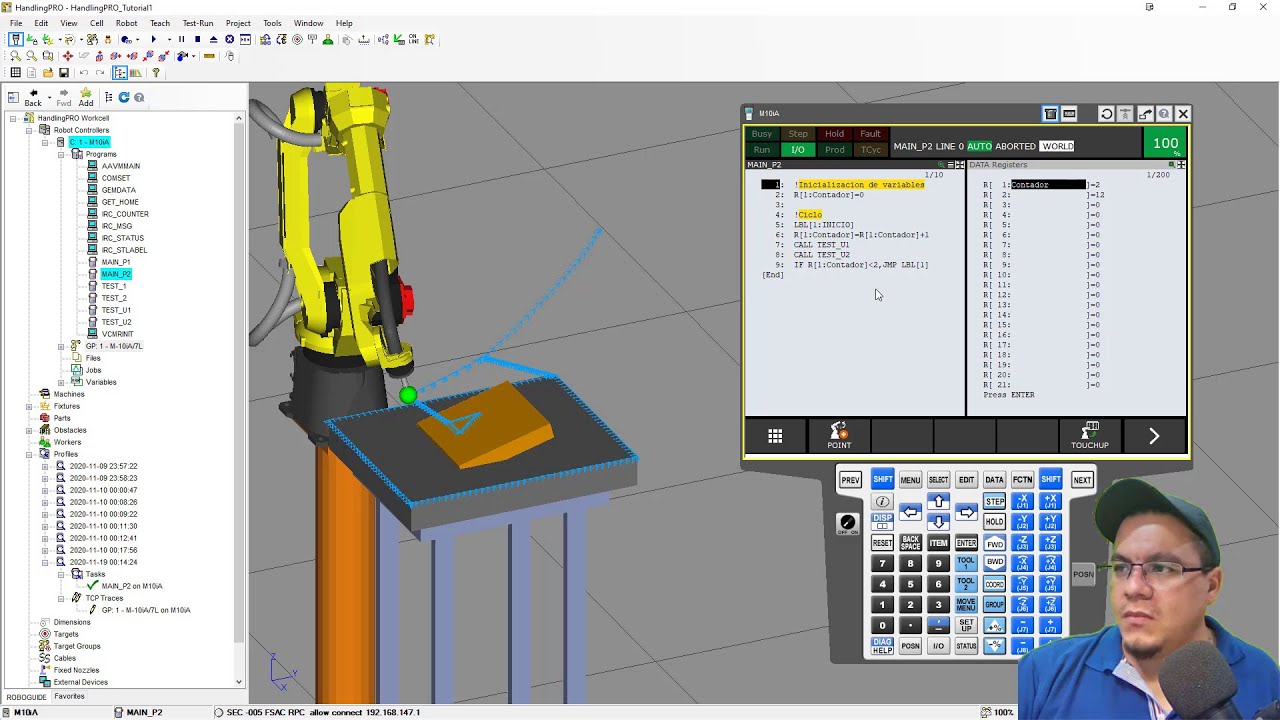
Task: Toggle the teach pendant OFF/ON switch
Action: coord(847,523)
